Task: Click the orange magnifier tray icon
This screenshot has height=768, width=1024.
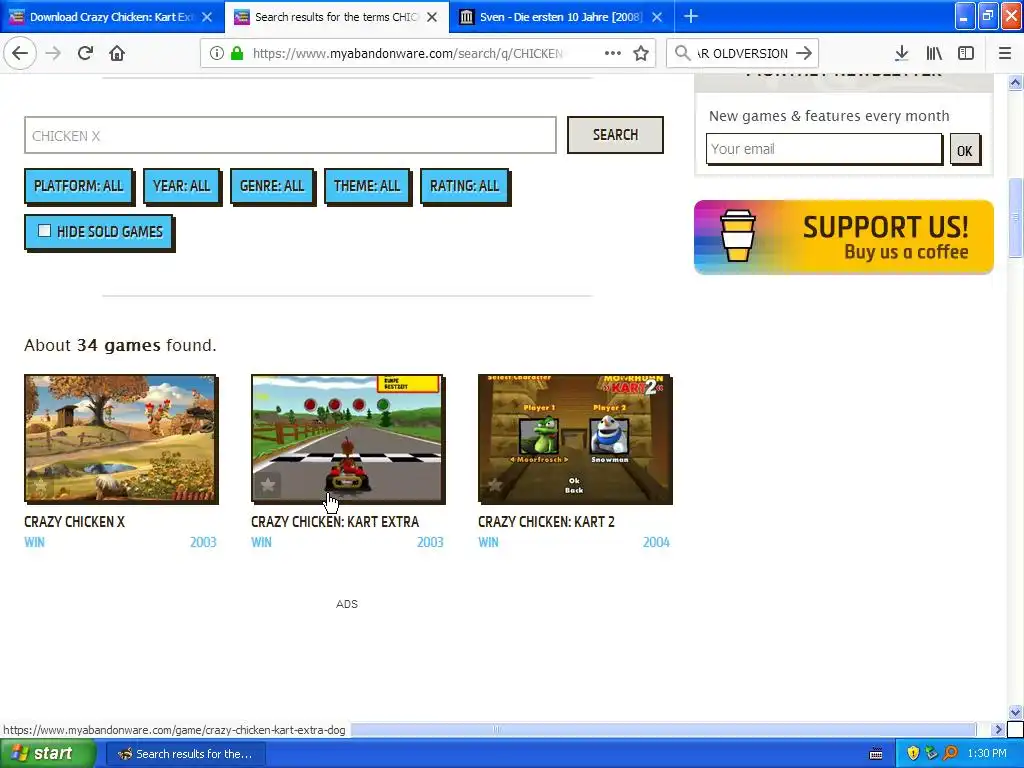Action: (x=950, y=753)
